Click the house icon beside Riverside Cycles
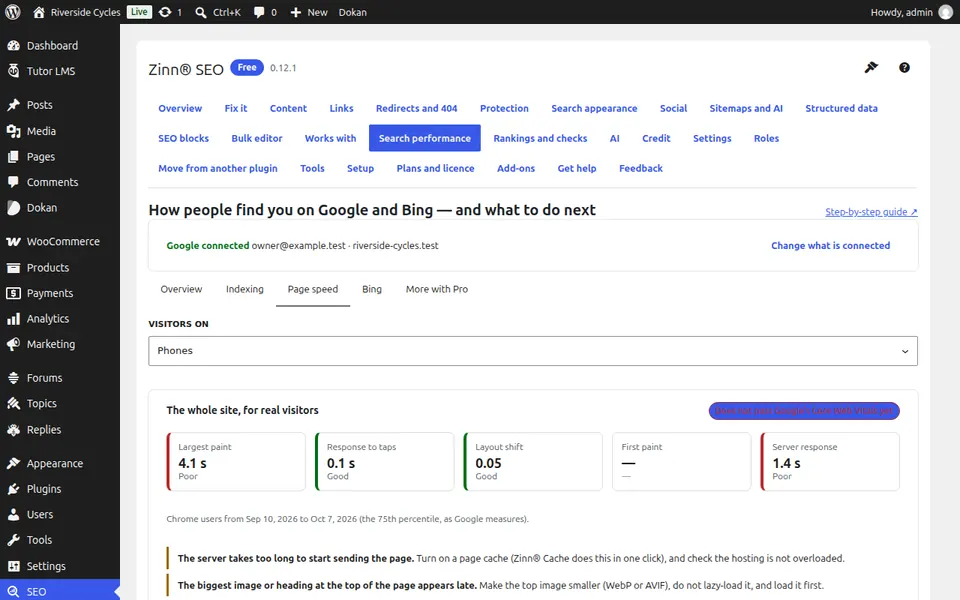Image resolution: width=960 pixels, height=600 pixels. 39,12
